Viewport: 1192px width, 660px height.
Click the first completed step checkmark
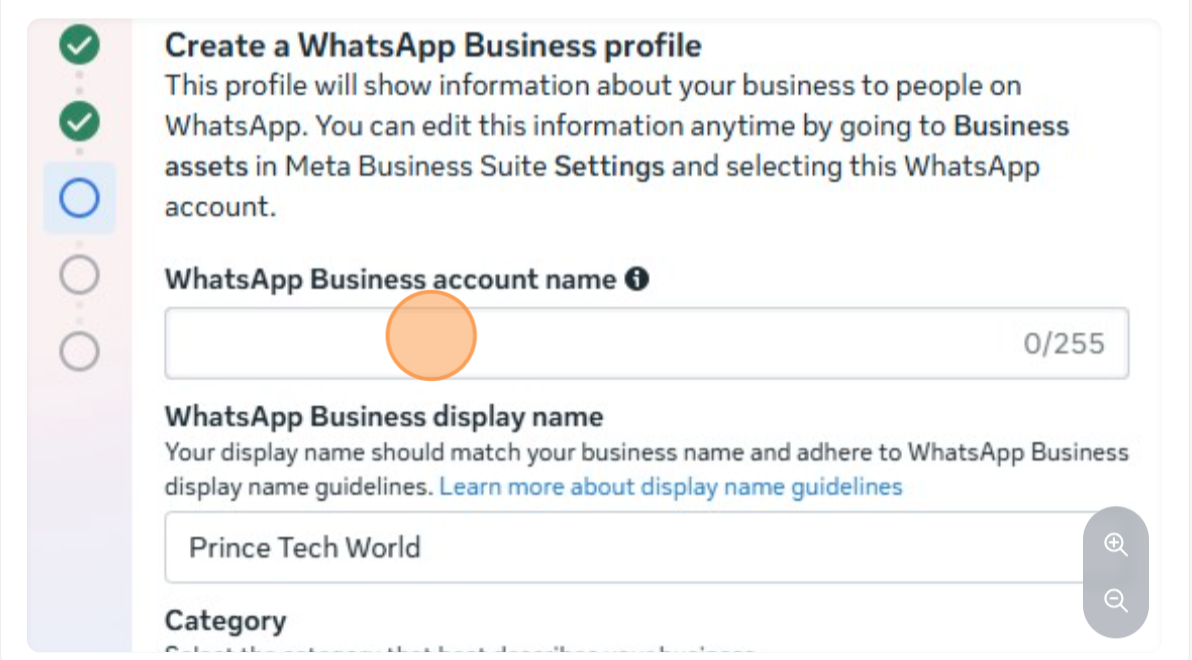pos(79,45)
